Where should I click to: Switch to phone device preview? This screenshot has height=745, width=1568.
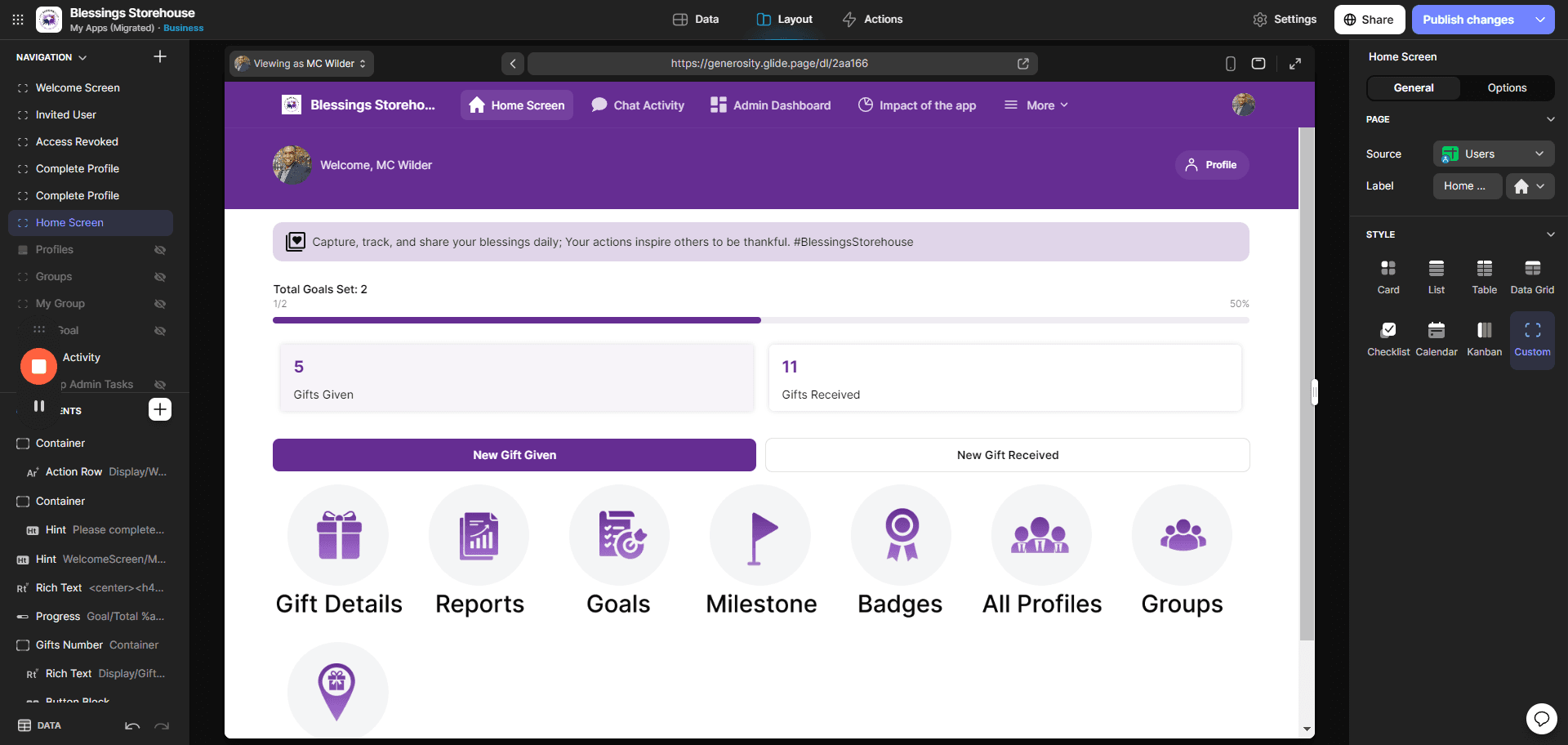point(1230,63)
